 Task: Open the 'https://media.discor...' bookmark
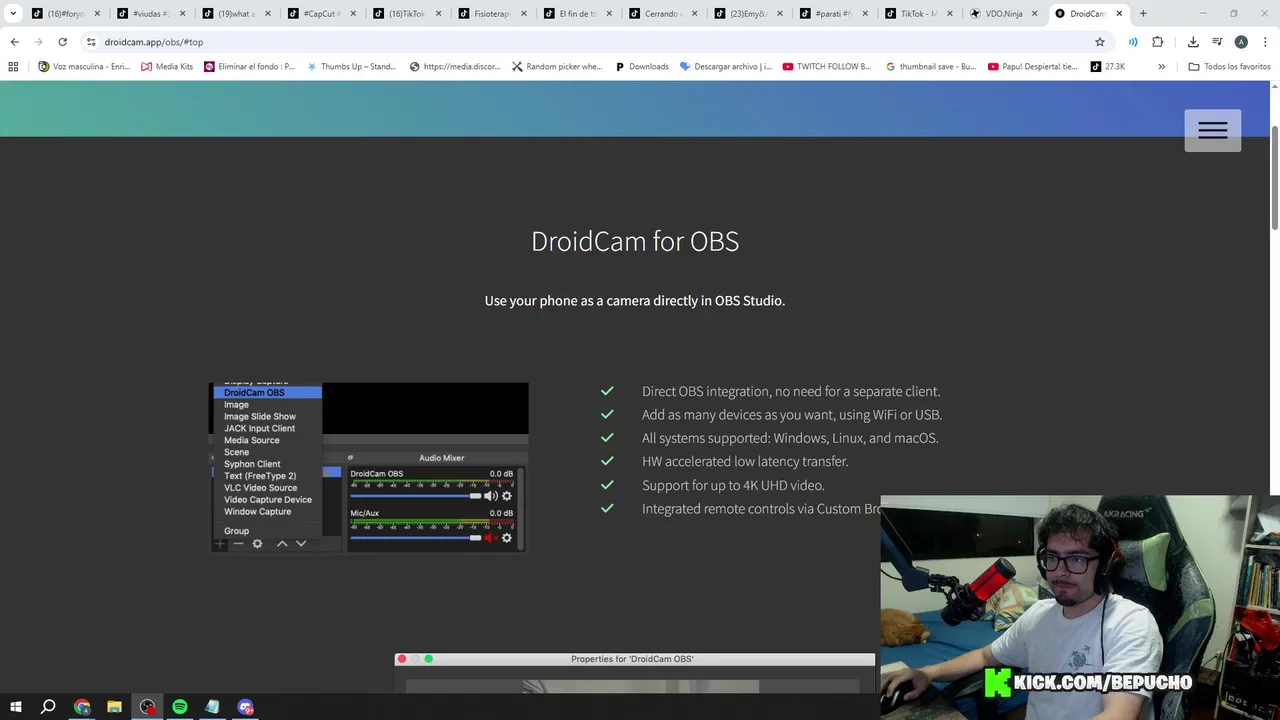coord(454,66)
